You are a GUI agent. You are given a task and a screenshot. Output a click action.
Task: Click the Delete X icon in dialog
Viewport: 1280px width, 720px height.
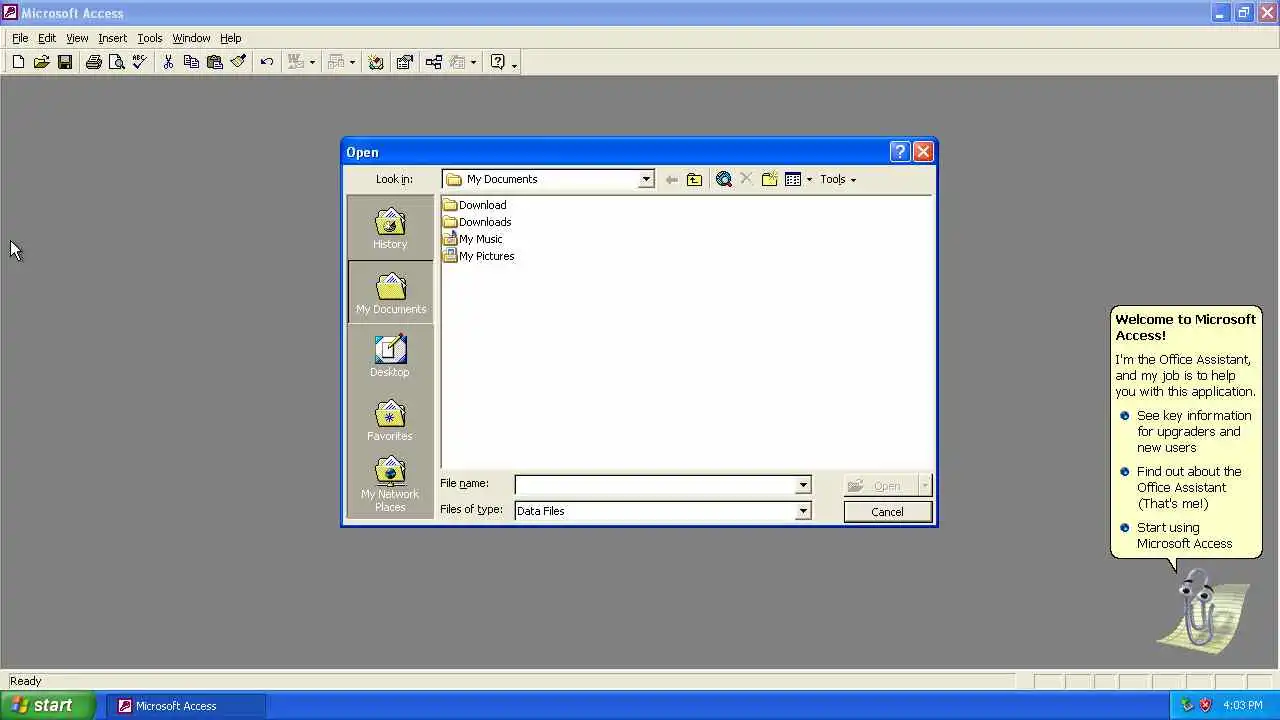746,179
